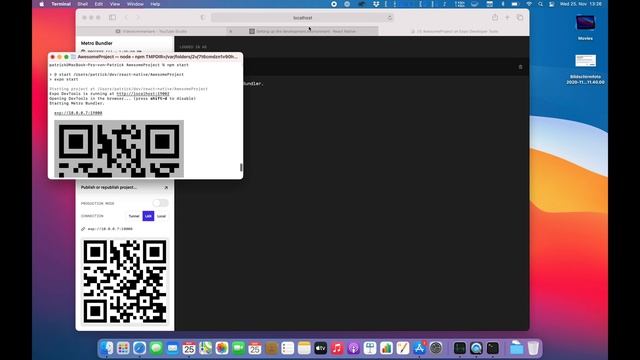Screen dimensions: 640x360
Task: Open App Store from the Dock
Action: (419, 348)
